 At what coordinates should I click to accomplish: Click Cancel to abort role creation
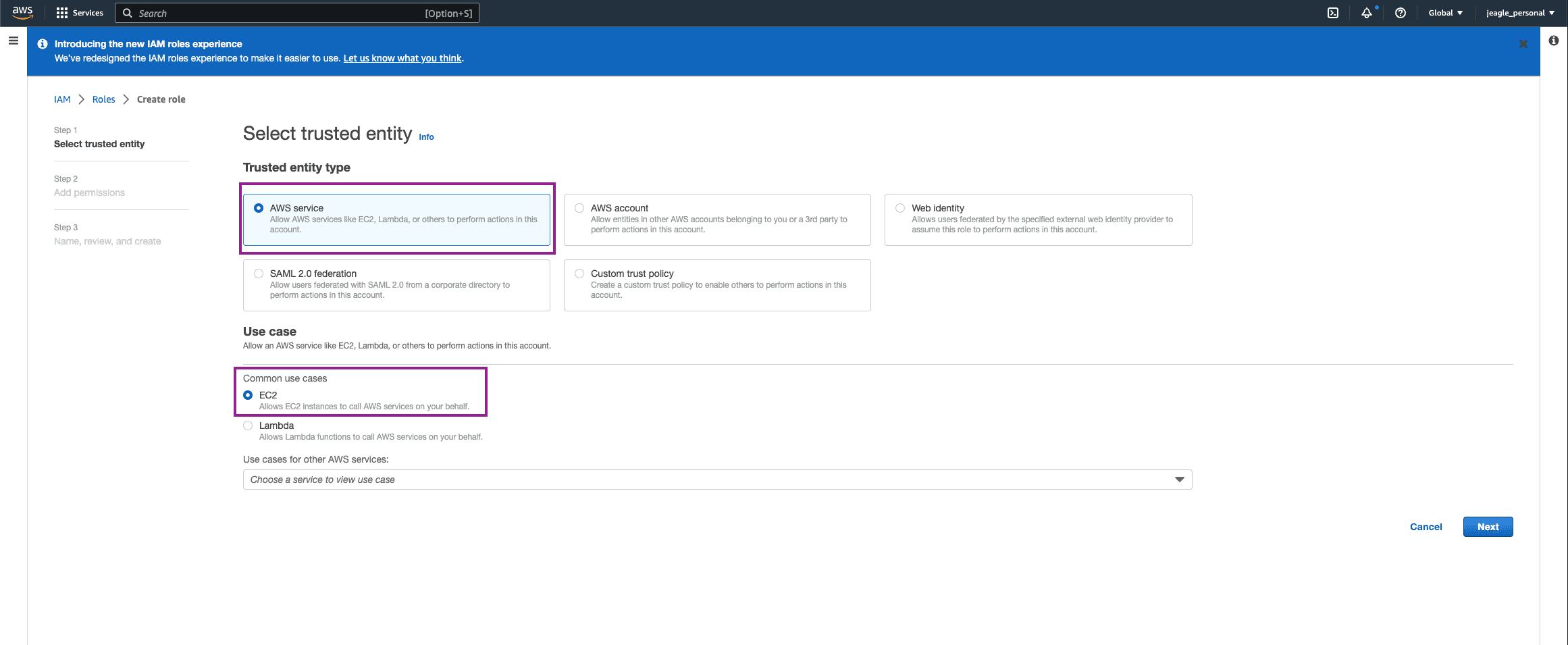click(x=1426, y=527)
